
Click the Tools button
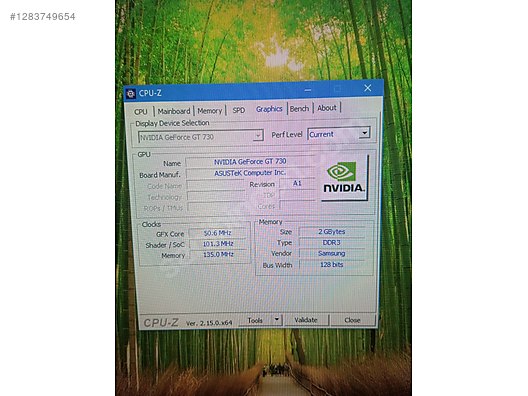tap(256, 320)
